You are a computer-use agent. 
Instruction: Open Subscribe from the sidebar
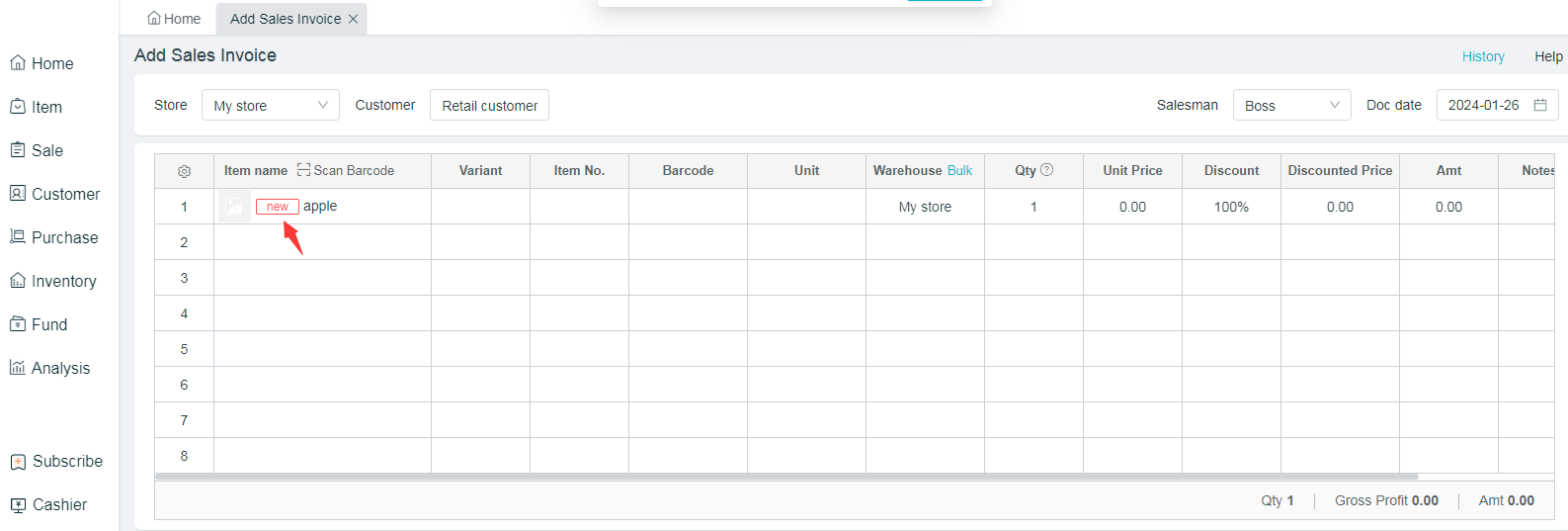tap(56, 461)
